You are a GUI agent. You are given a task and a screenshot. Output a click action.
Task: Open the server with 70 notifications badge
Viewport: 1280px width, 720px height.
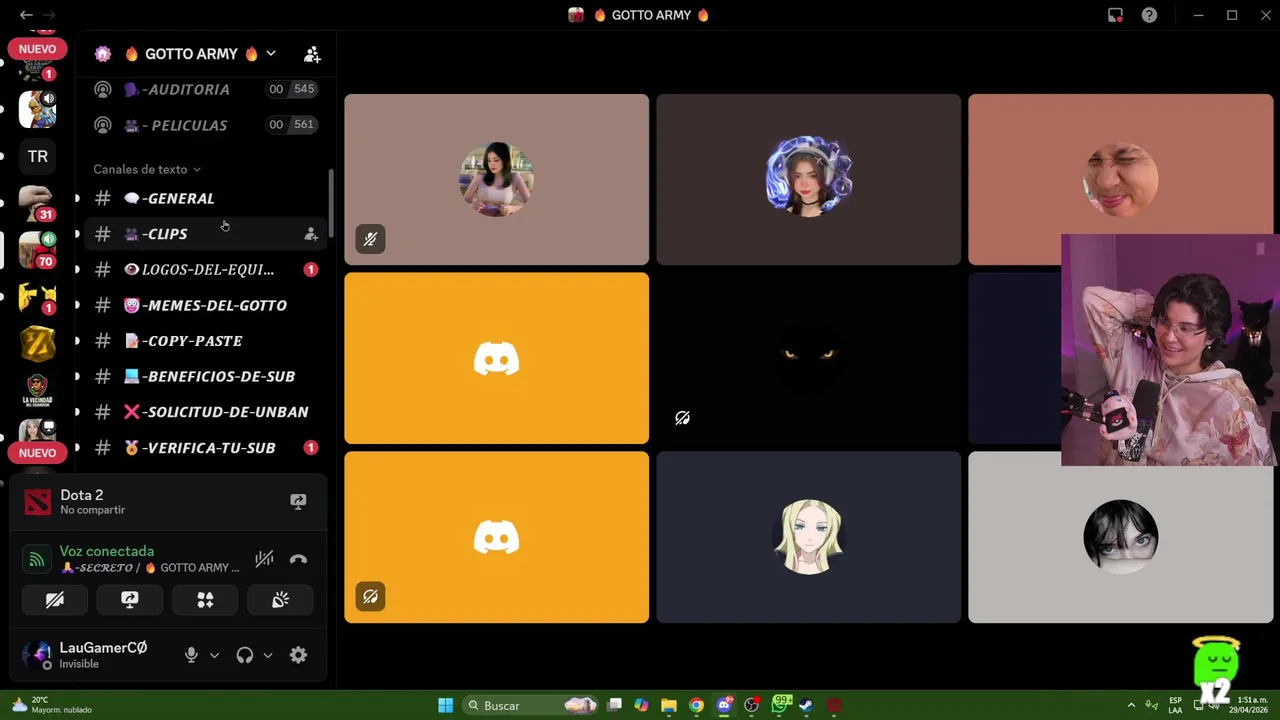click(x=37, y=249)
